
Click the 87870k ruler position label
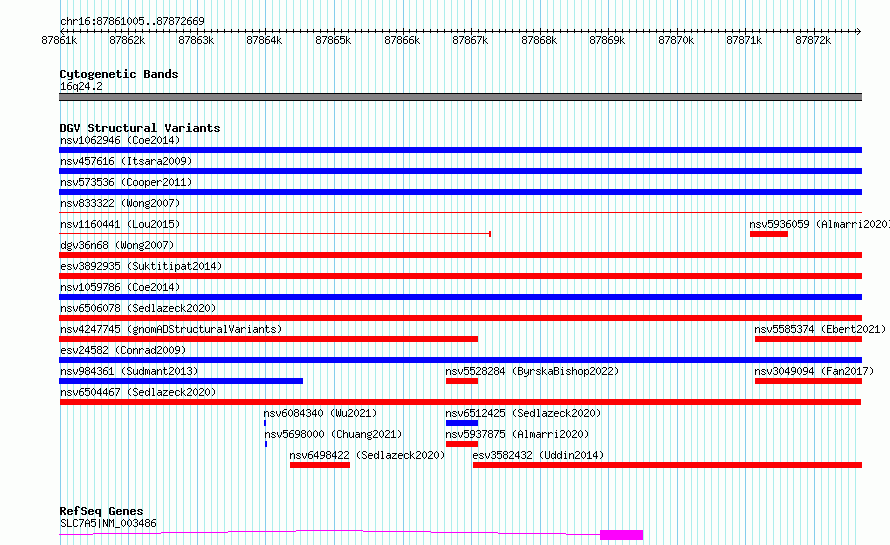[x=676, y=40]
